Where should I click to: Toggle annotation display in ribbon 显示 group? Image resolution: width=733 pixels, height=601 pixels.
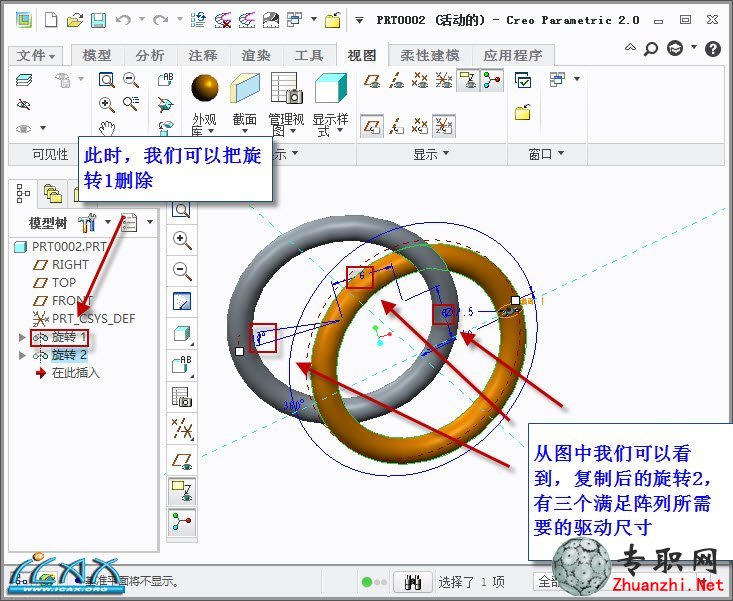468,80
